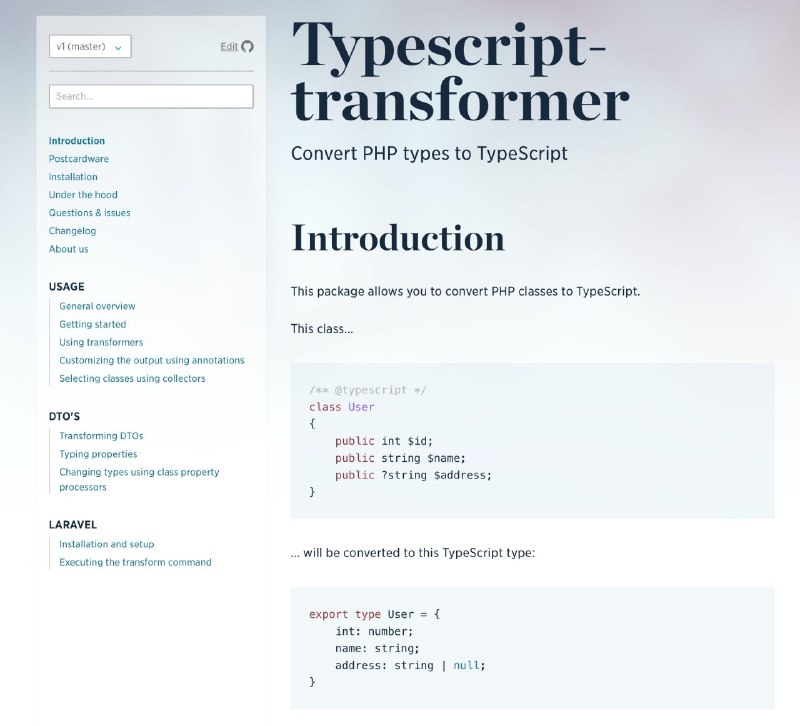
Task: Click the export type User code block
Action: click(x=532, y=648)
